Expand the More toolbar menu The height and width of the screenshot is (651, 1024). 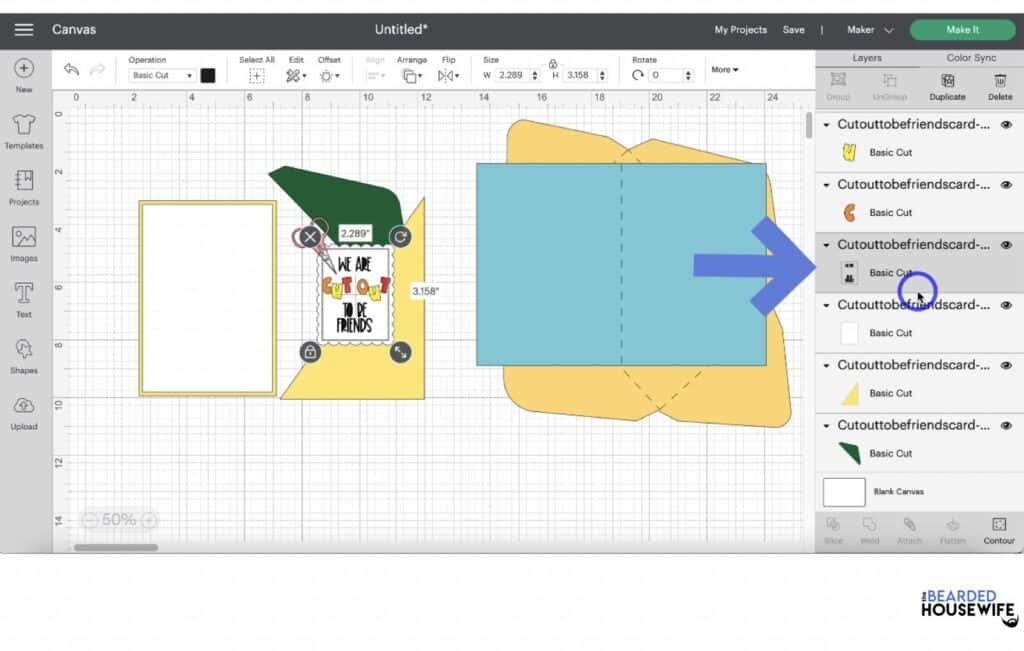[725, 70]
